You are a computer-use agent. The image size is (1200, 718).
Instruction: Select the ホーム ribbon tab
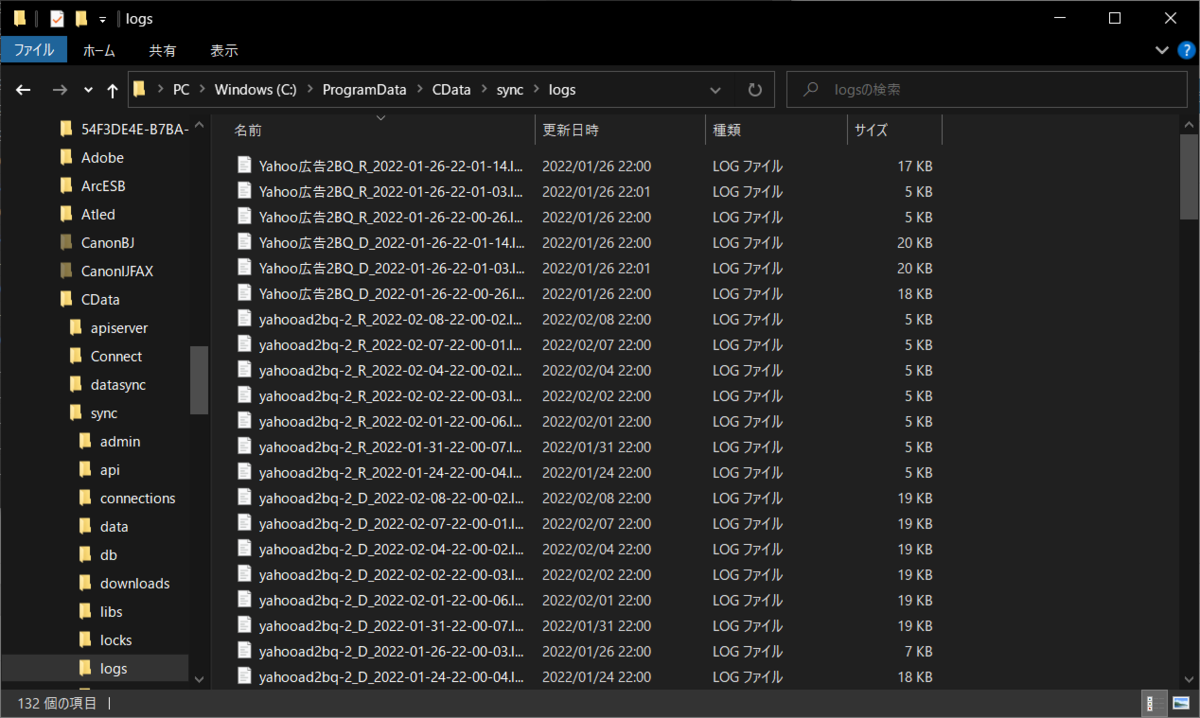tap(99, 50)
